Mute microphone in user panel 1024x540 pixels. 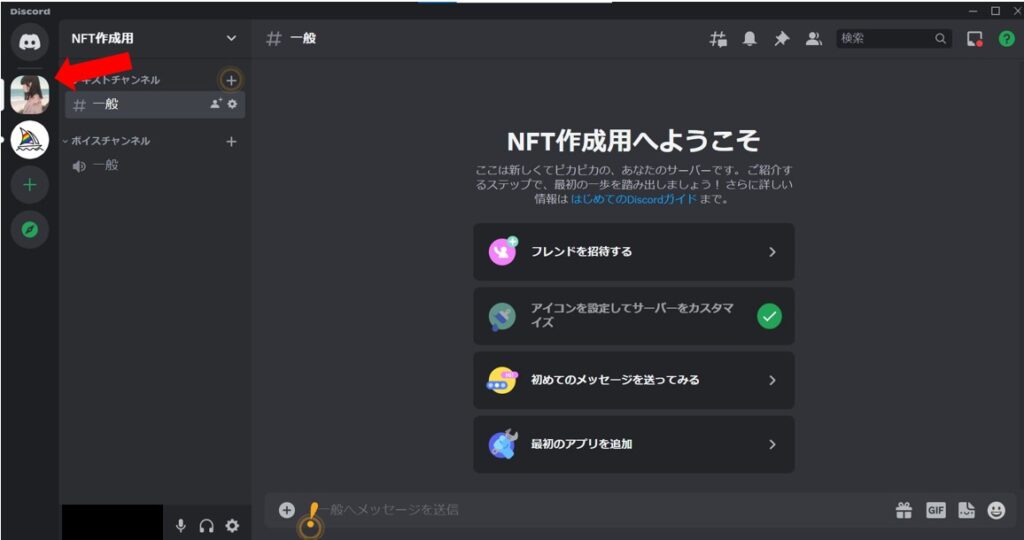pos(181,526)
